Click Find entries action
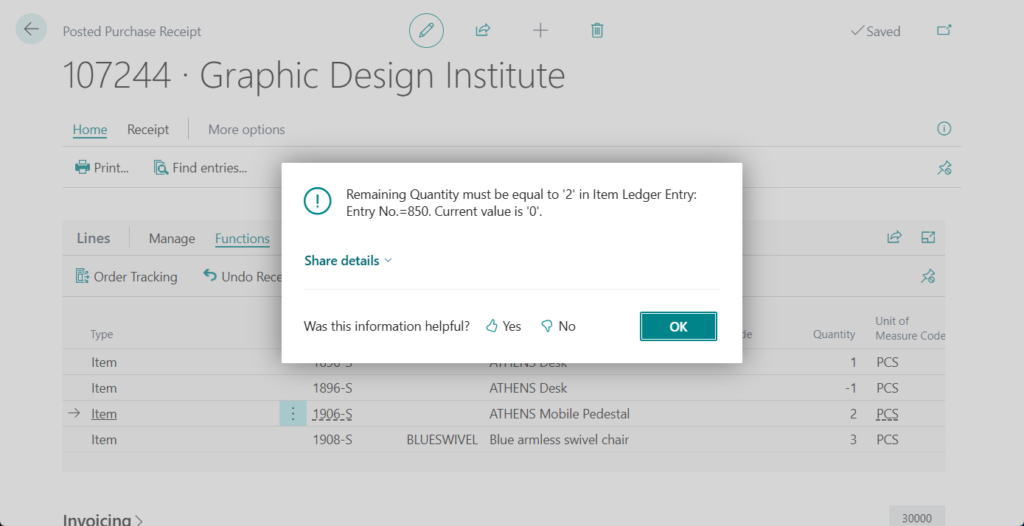 (200, 168)
